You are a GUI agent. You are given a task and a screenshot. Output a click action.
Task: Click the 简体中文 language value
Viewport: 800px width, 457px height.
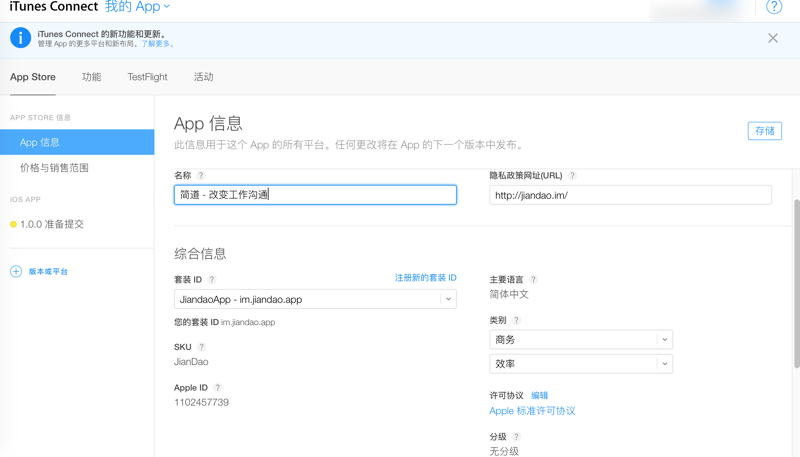coord(509,294)
